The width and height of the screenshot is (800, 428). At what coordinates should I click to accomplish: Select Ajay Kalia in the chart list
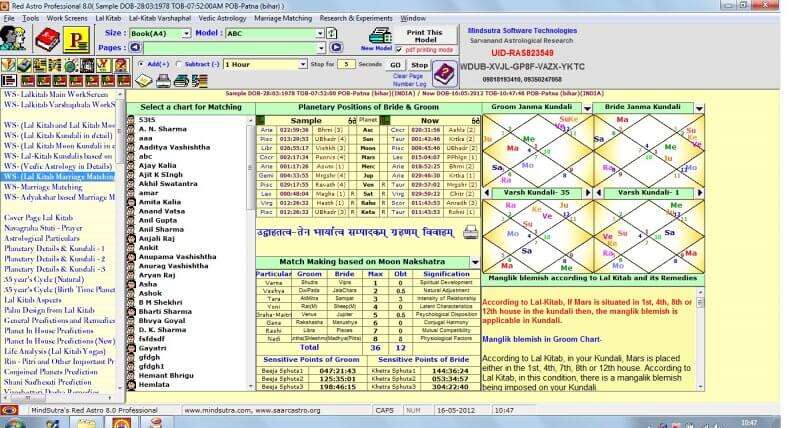159,166
